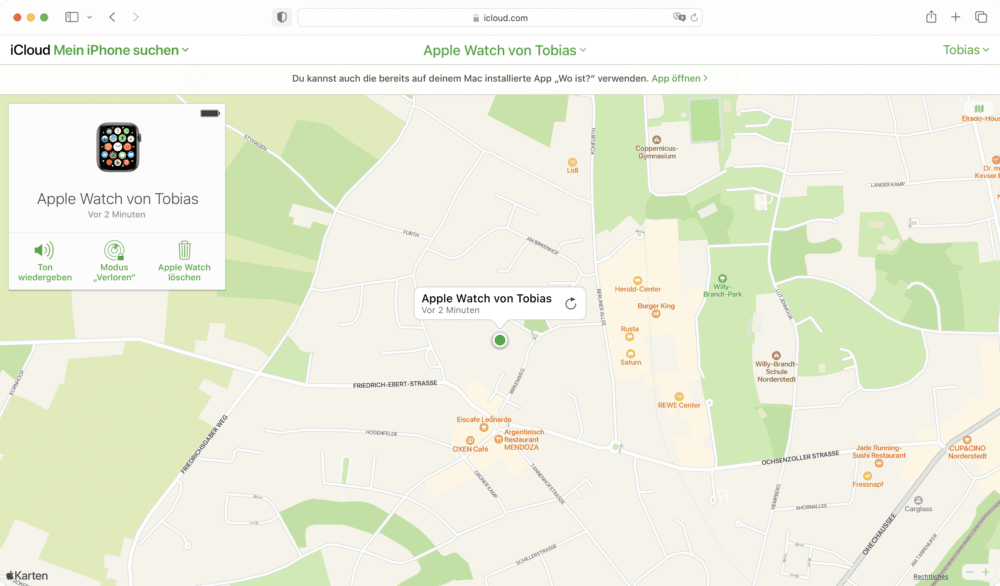Zoom in the map with plus button
Screen dimensions: 1000x586
(x=986, y=572)
